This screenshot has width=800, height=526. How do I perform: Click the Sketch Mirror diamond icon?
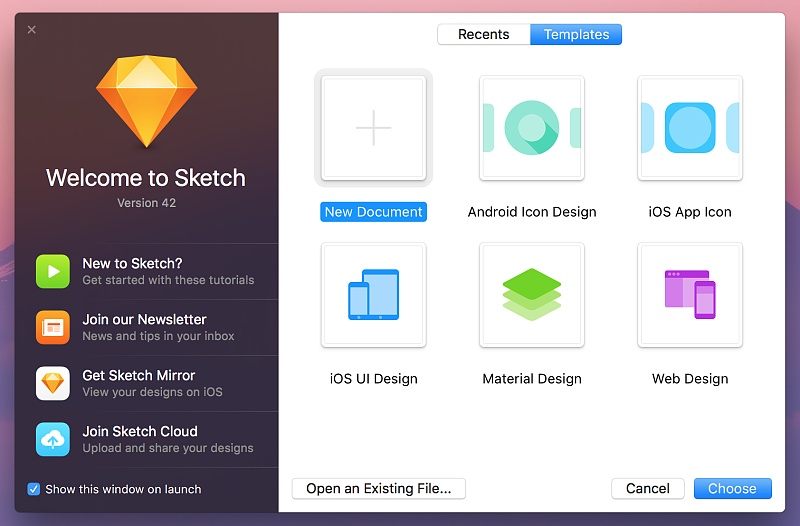click(53, 383)
